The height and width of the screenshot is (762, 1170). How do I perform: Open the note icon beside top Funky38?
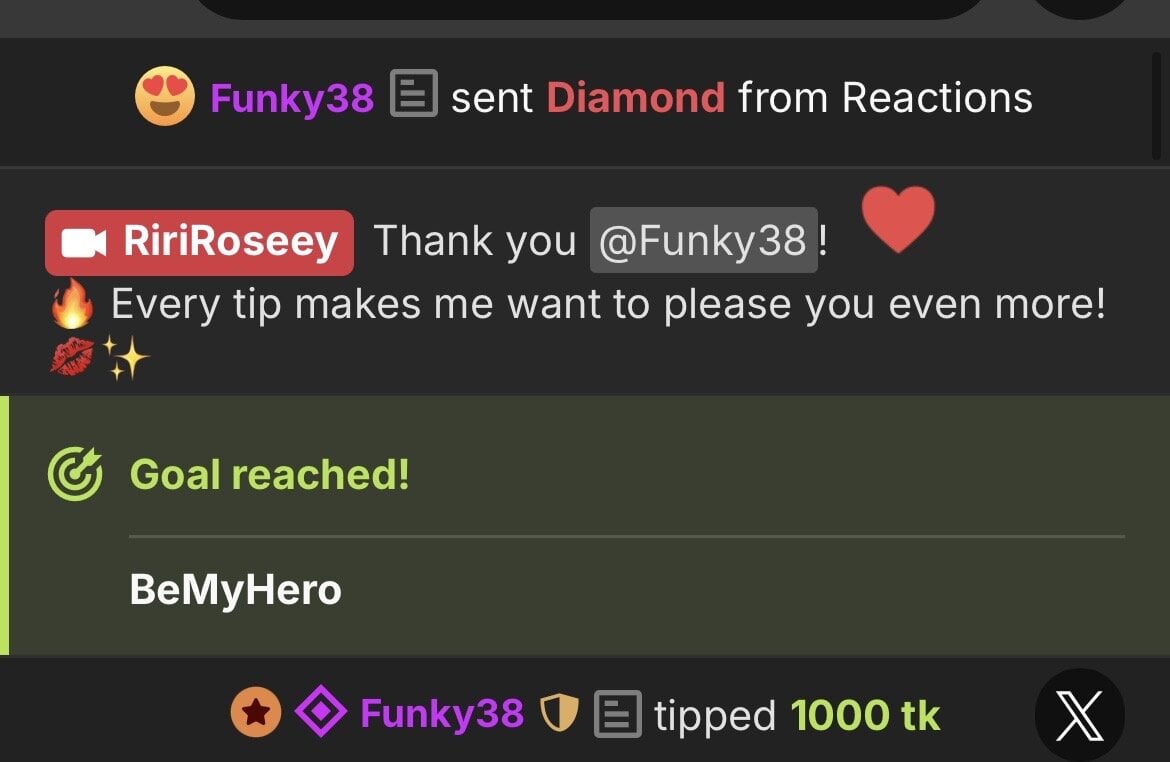tap(412, 95)
